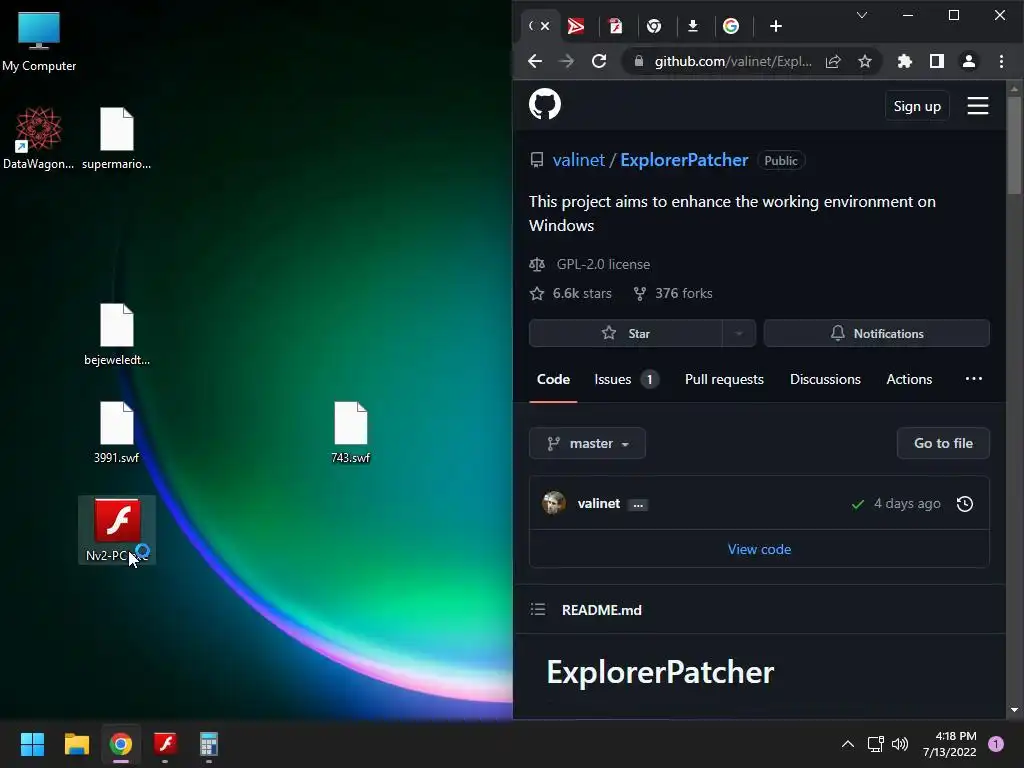Open README table of contents icon
Viewport: 1024px width, 768px height.
537,609
